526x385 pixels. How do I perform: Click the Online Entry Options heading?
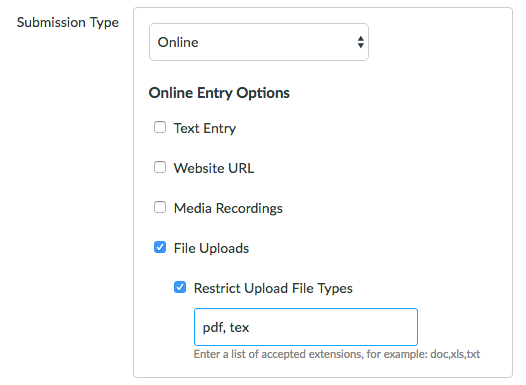tap(219, 93)
